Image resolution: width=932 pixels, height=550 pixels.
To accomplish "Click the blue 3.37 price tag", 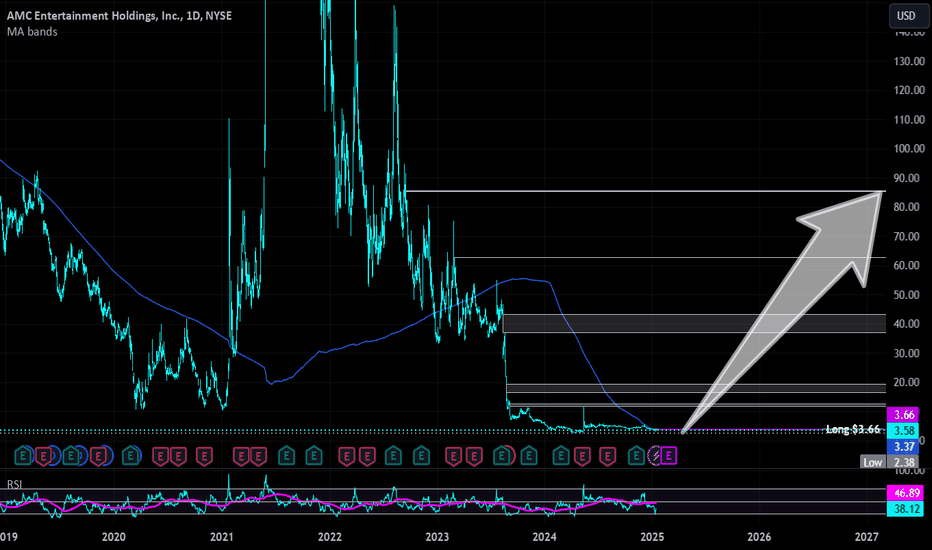I will pos(902,447).
